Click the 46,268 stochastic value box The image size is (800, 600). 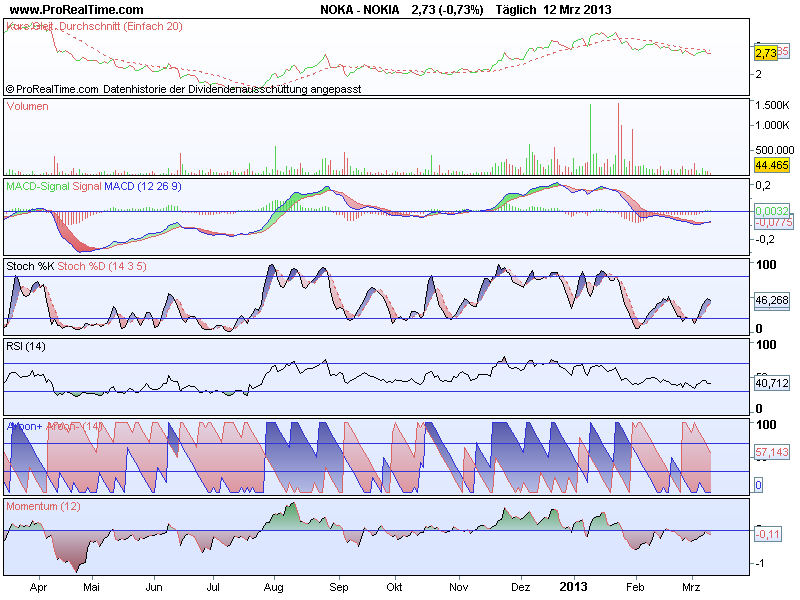[x=772, y=300]
